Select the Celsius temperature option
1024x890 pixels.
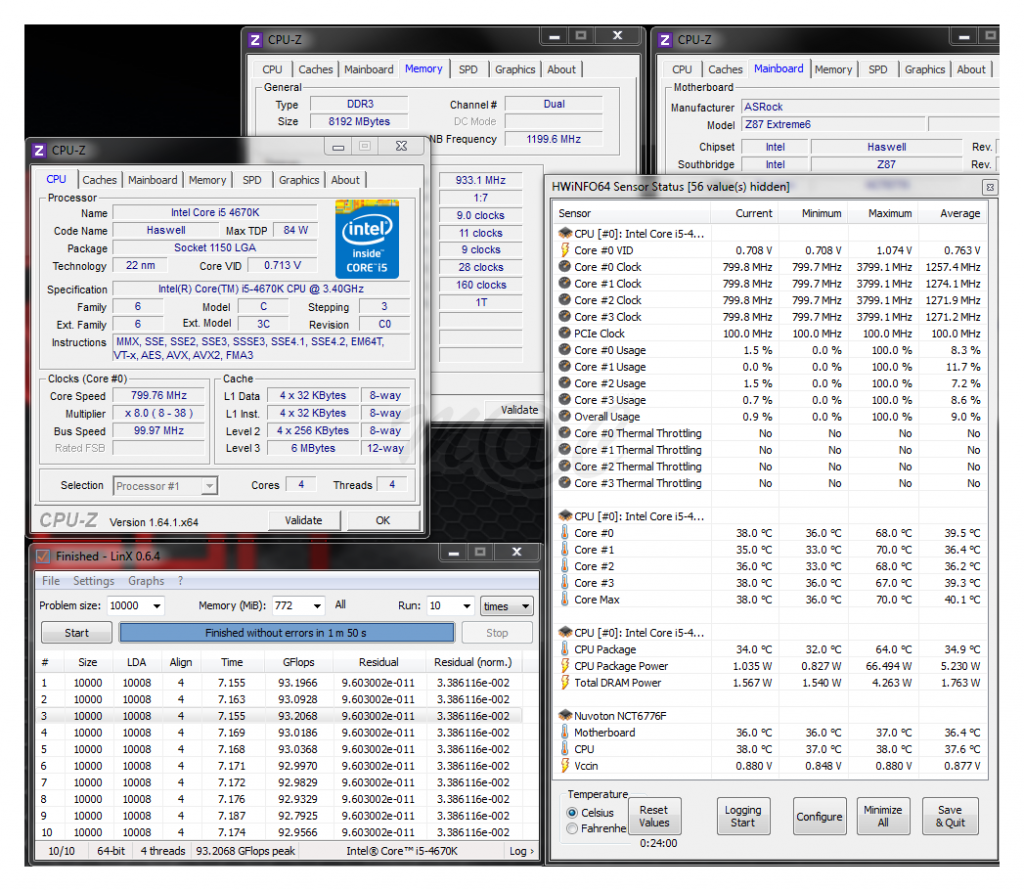(572, 813)
